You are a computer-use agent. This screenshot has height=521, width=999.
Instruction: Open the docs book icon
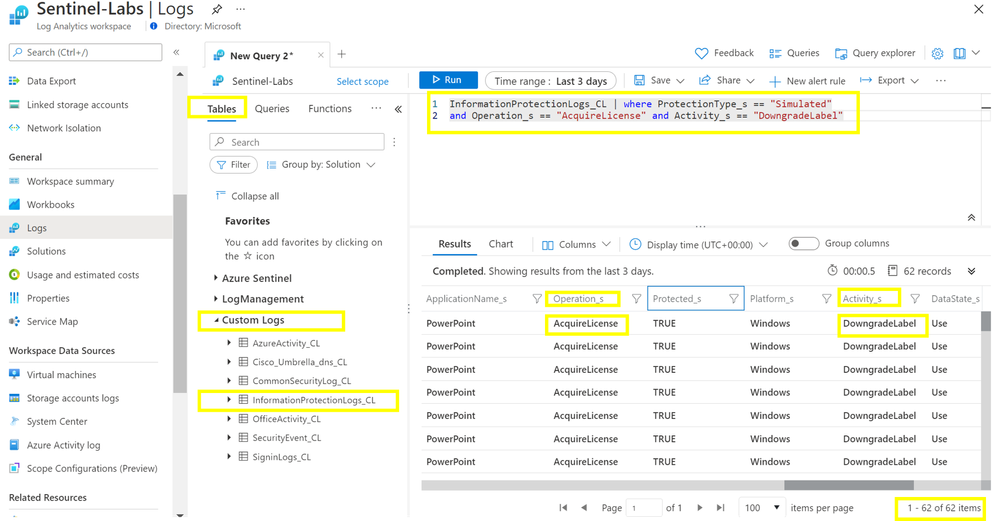pyautogui.click(x=959, y=54)
